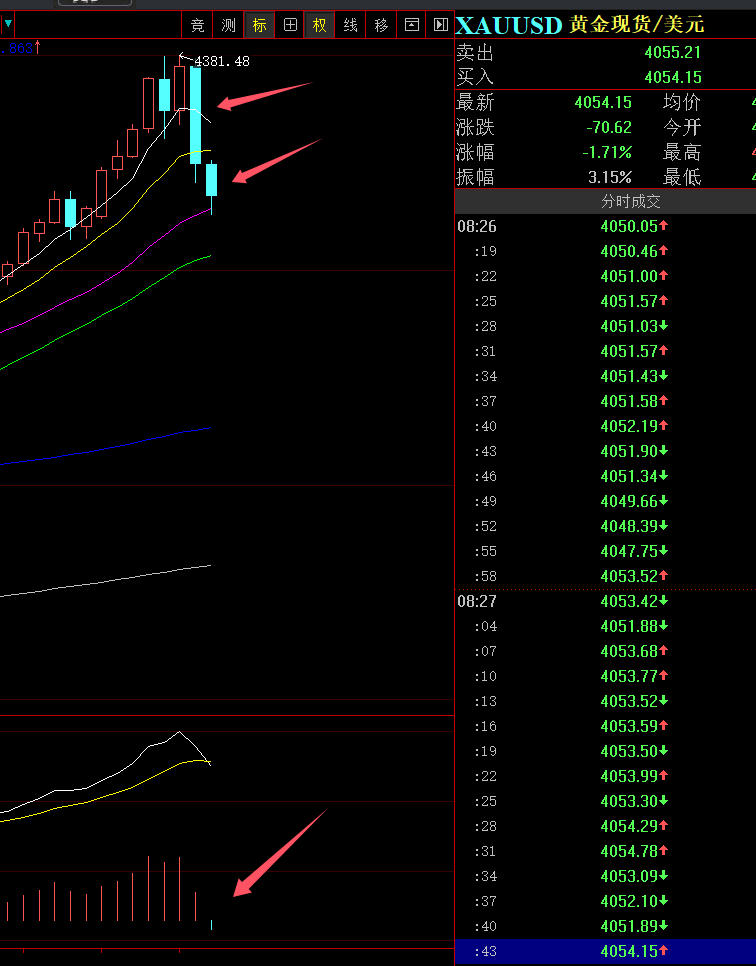Open the cyan dropdown triangle at top-left
The height and width of the screenshot is (966, 756).
(x=8, y=23)
